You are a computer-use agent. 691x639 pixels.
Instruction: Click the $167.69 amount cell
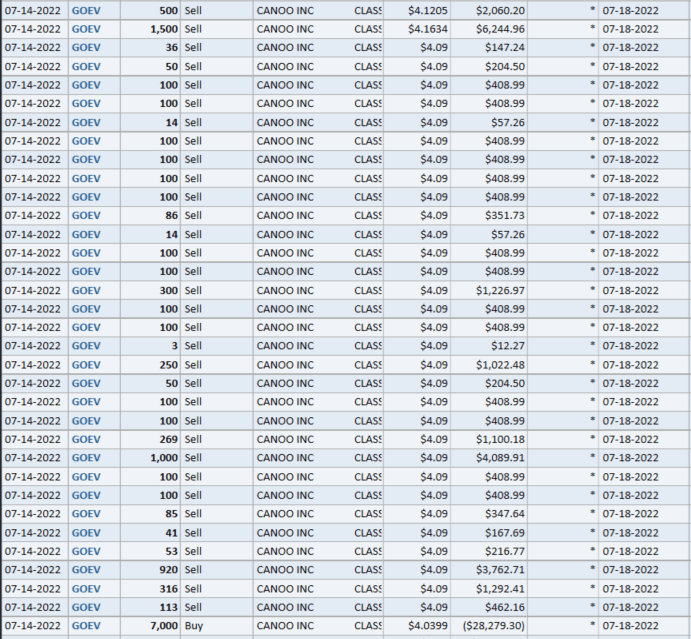[489, 533]
